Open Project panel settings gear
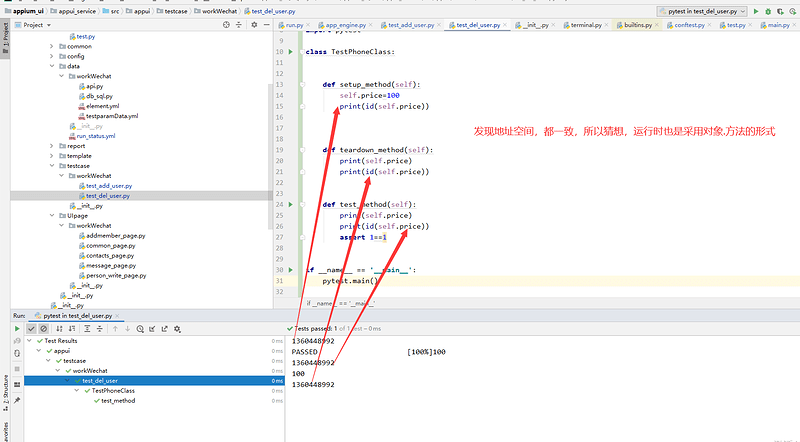Image resolution: width=800 pixels, height=442 pixels. (254, 24)
